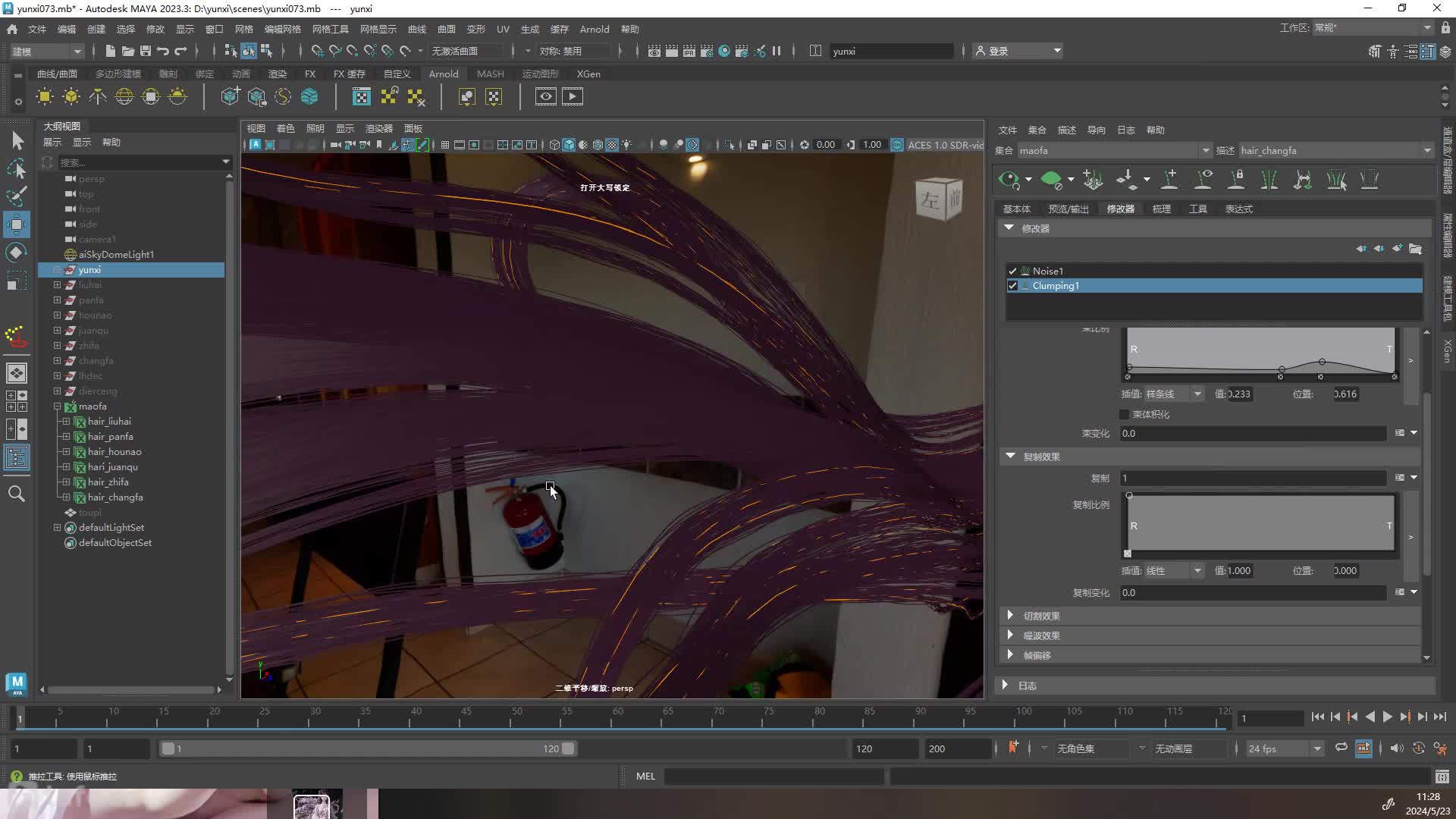
Task: Click the MEL command input field
Action: [773, 776]
